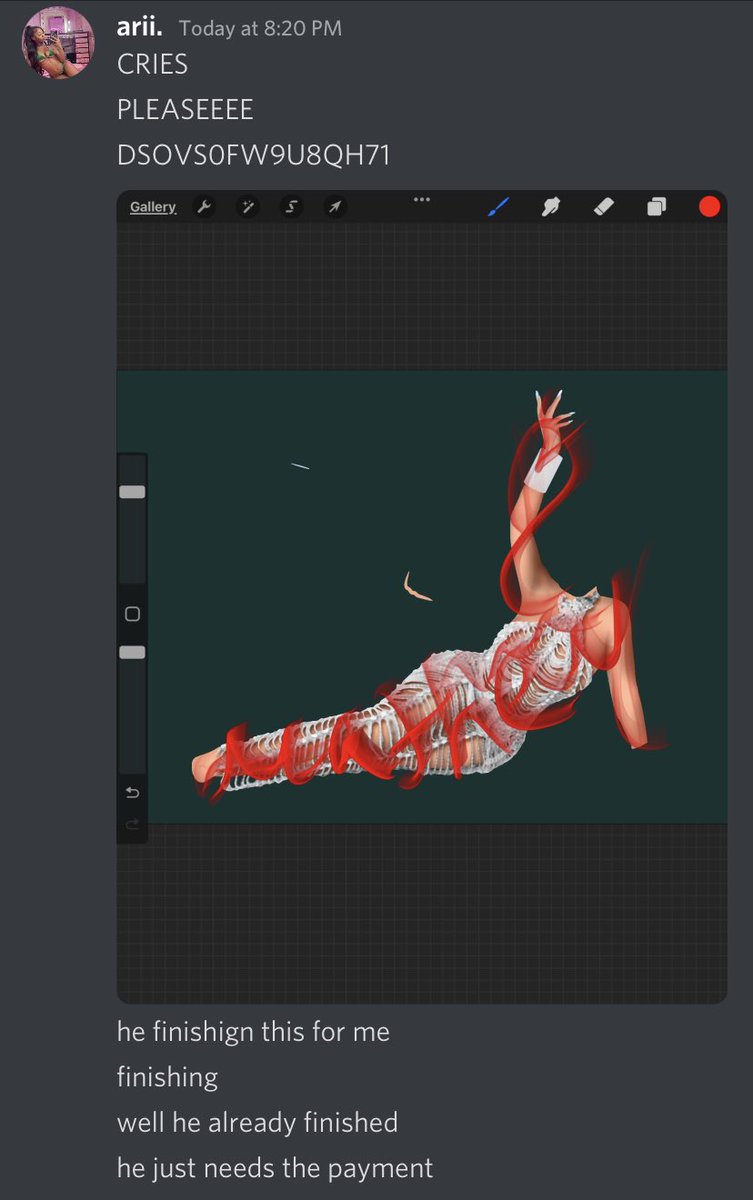Tap the three-dot options at top
Image resolution: width=753 pixels, height=1200 pixels.
pos(422,199)
